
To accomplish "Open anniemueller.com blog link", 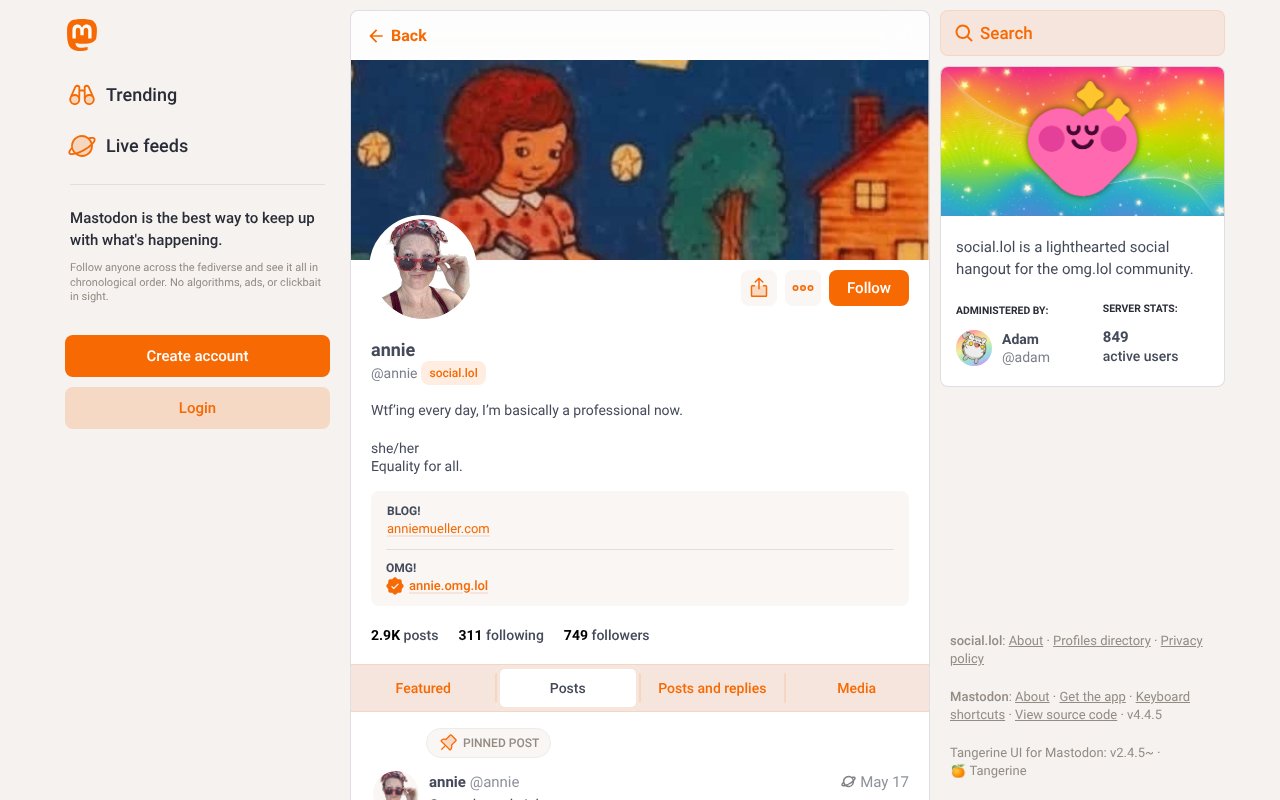I will click(438, 529).
